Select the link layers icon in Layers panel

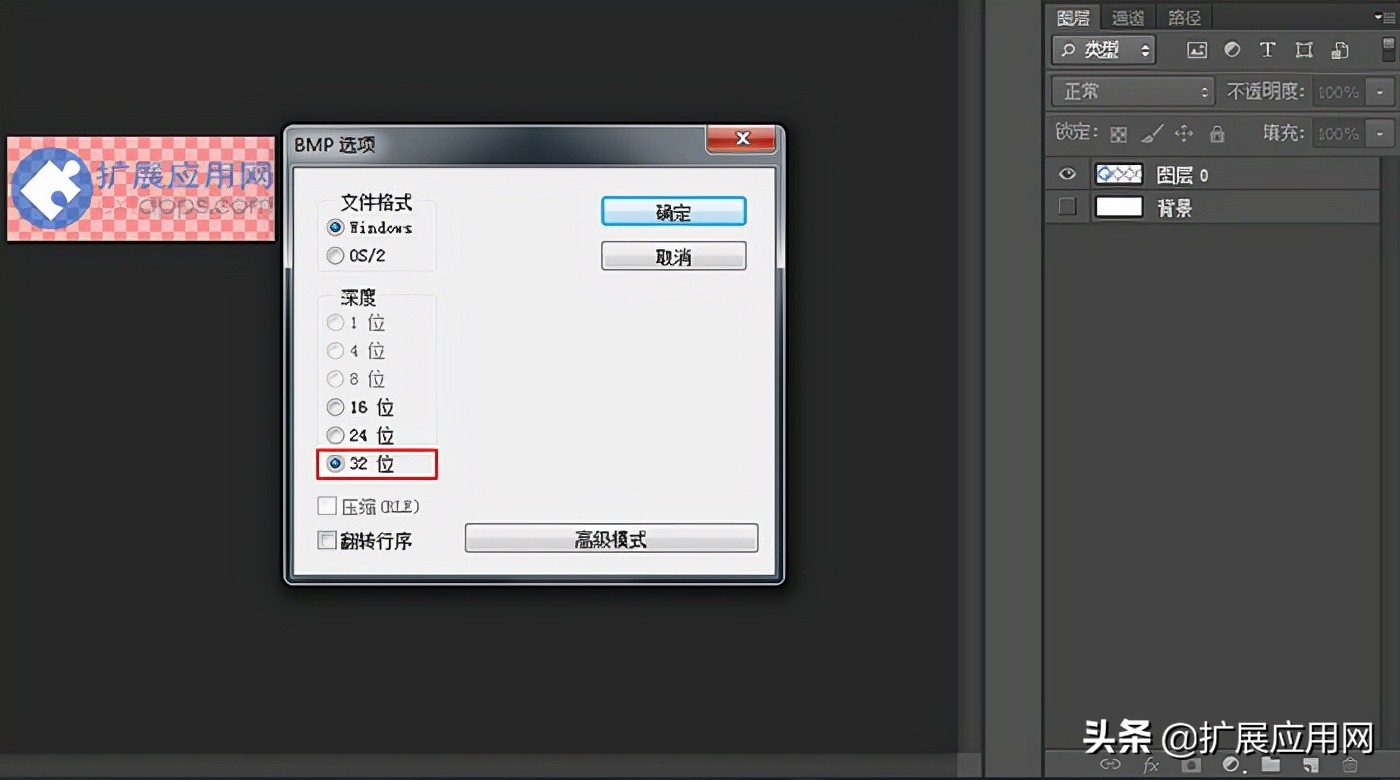click(1112, 765)
